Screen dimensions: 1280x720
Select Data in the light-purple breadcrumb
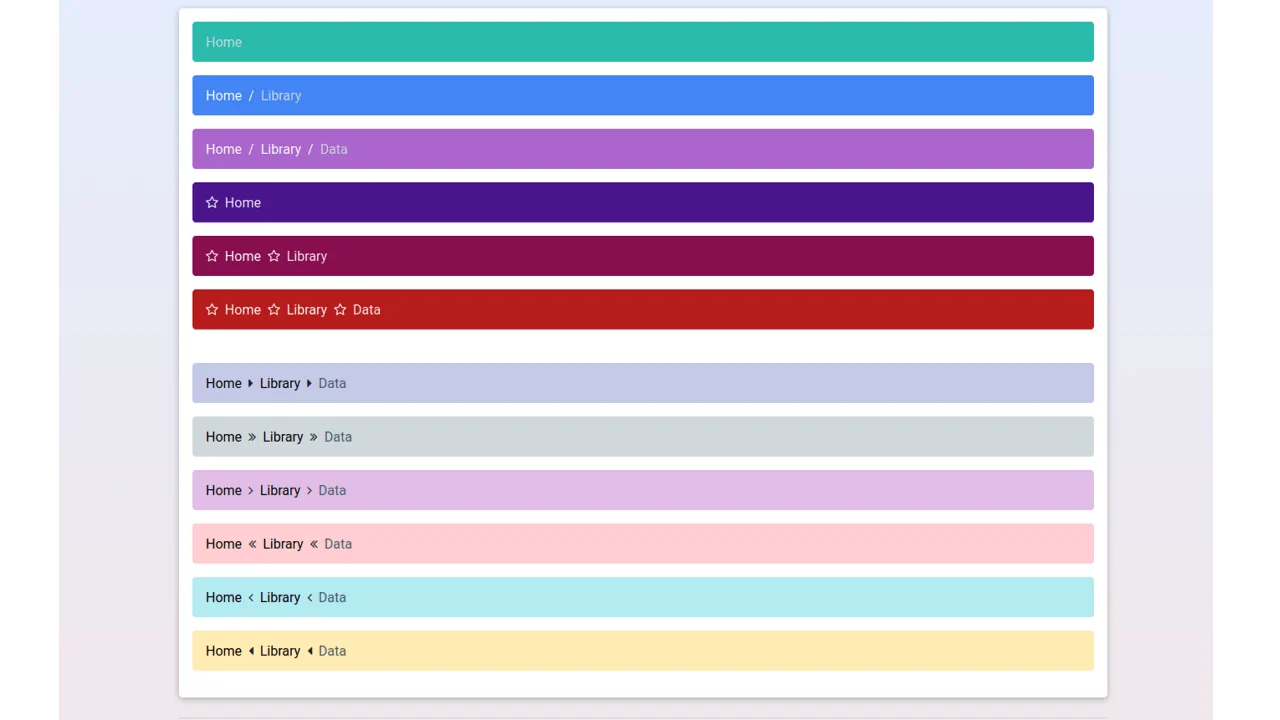333,148
